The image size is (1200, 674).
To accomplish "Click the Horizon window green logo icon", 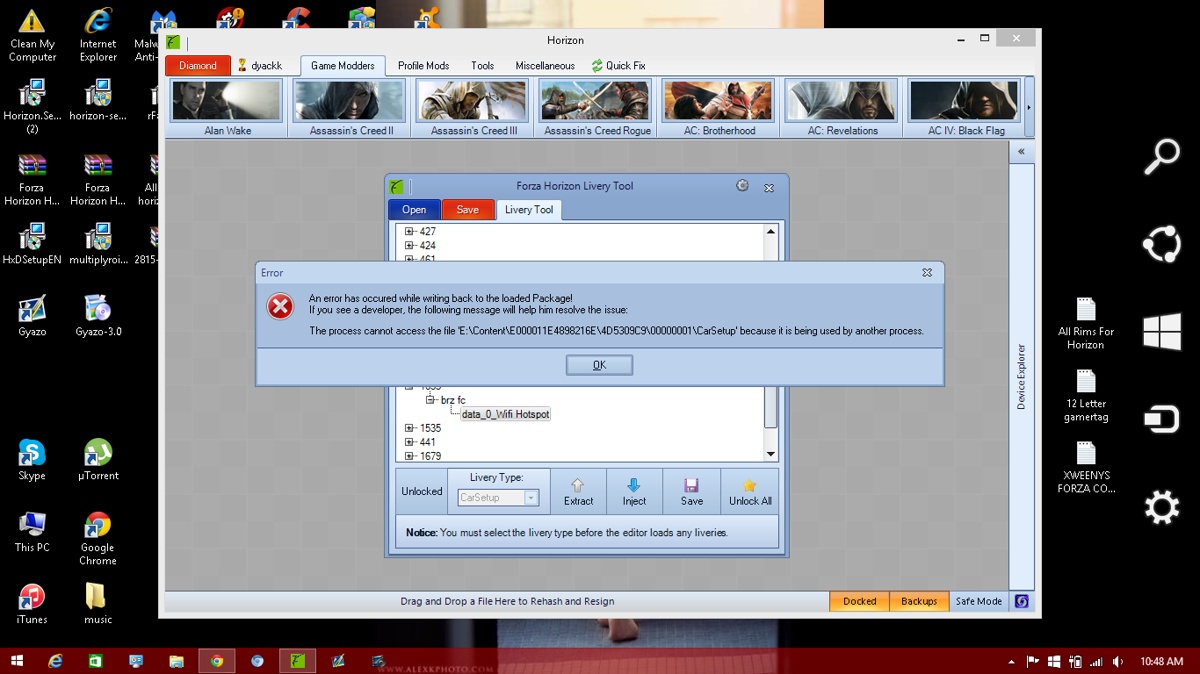I will tap(174, 41).
